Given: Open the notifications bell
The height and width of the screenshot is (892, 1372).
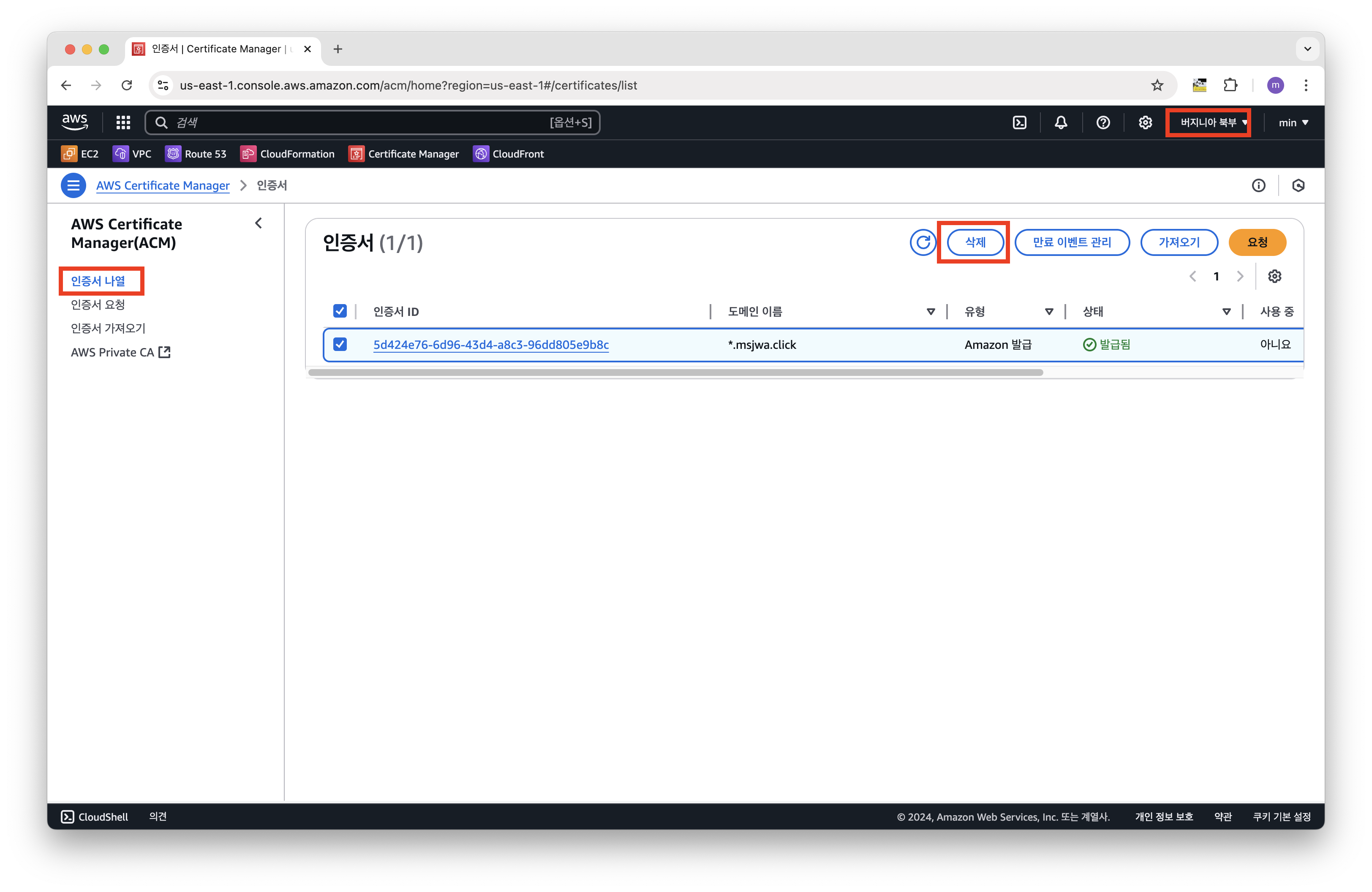Looking at the screenshot, I should [x=1061, y=122].
